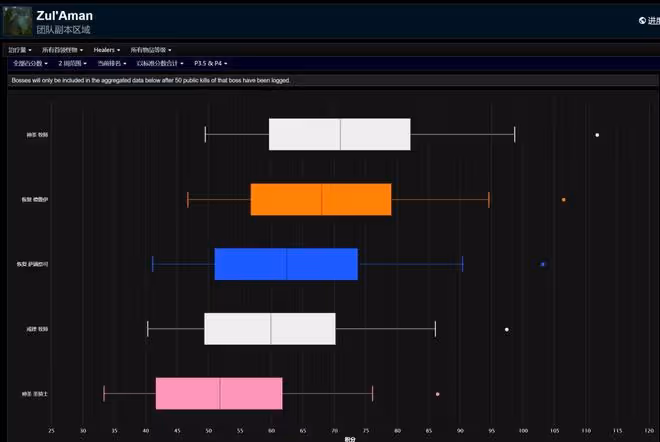Click the axis tick label '75'
Image resolution: width=660 pixels, height=442 pixels.
tap(366, 431)
